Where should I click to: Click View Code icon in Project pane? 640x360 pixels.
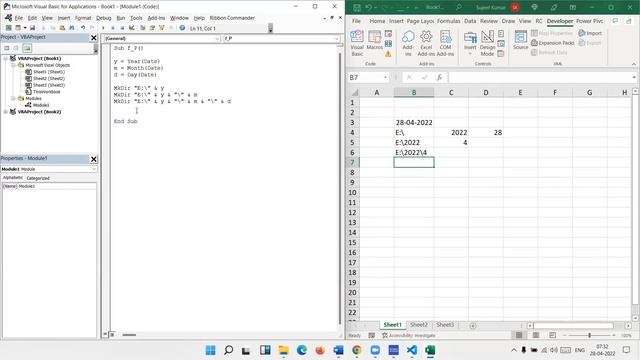point(7,48)
